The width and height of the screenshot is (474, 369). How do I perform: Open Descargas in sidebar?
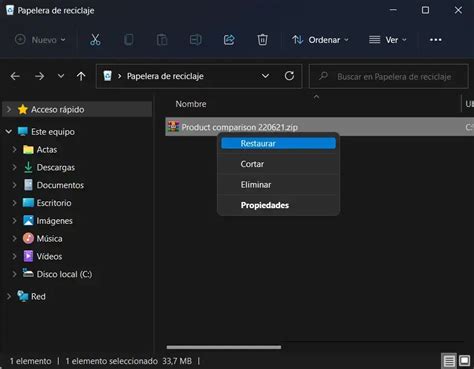click(55, 167)
